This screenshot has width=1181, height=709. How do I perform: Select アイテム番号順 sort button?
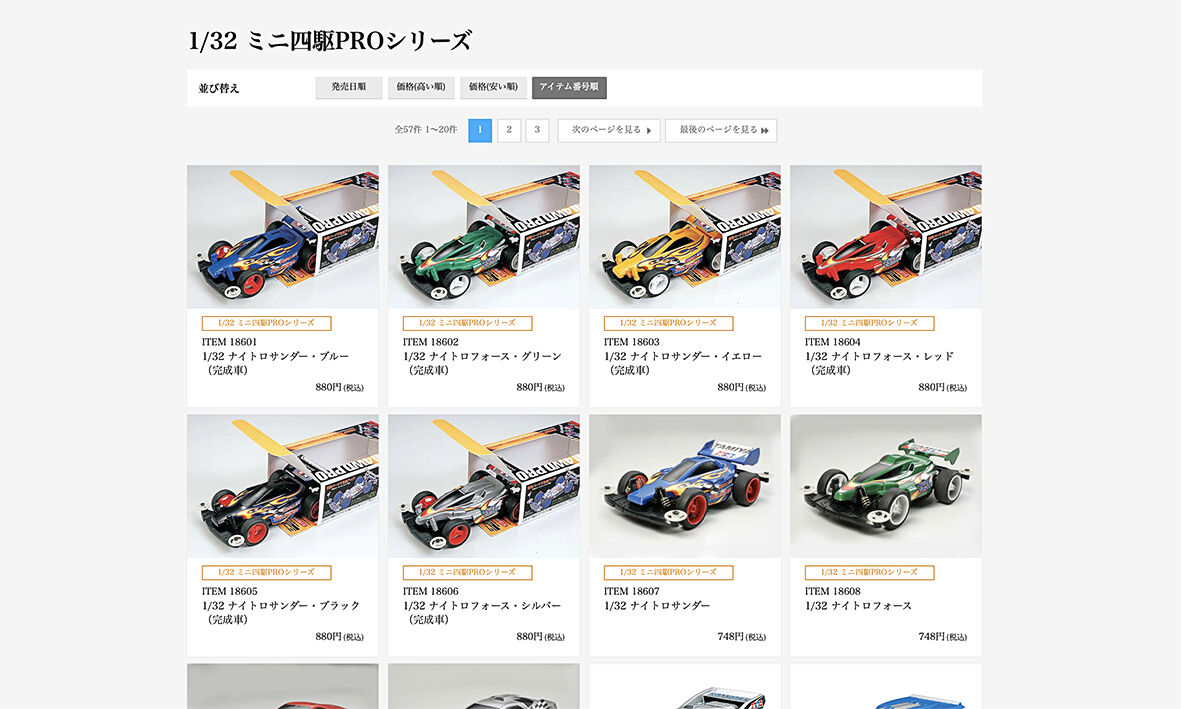pos(569,87)
